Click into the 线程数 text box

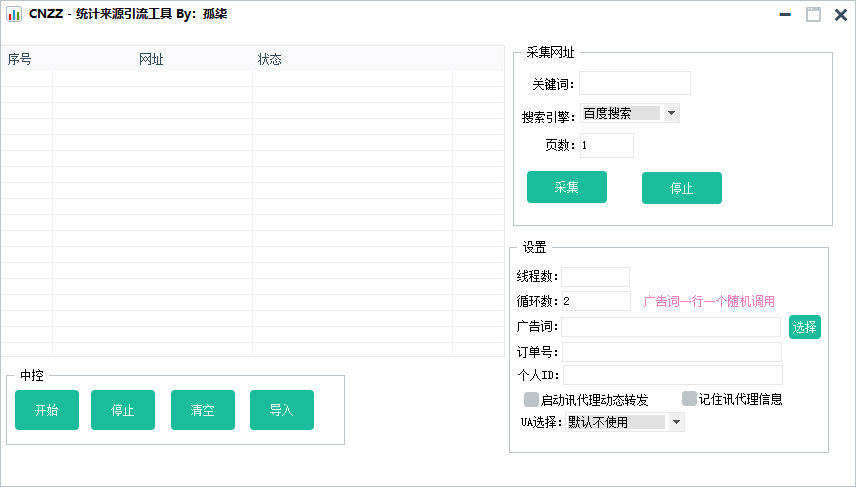click(595, 276)
